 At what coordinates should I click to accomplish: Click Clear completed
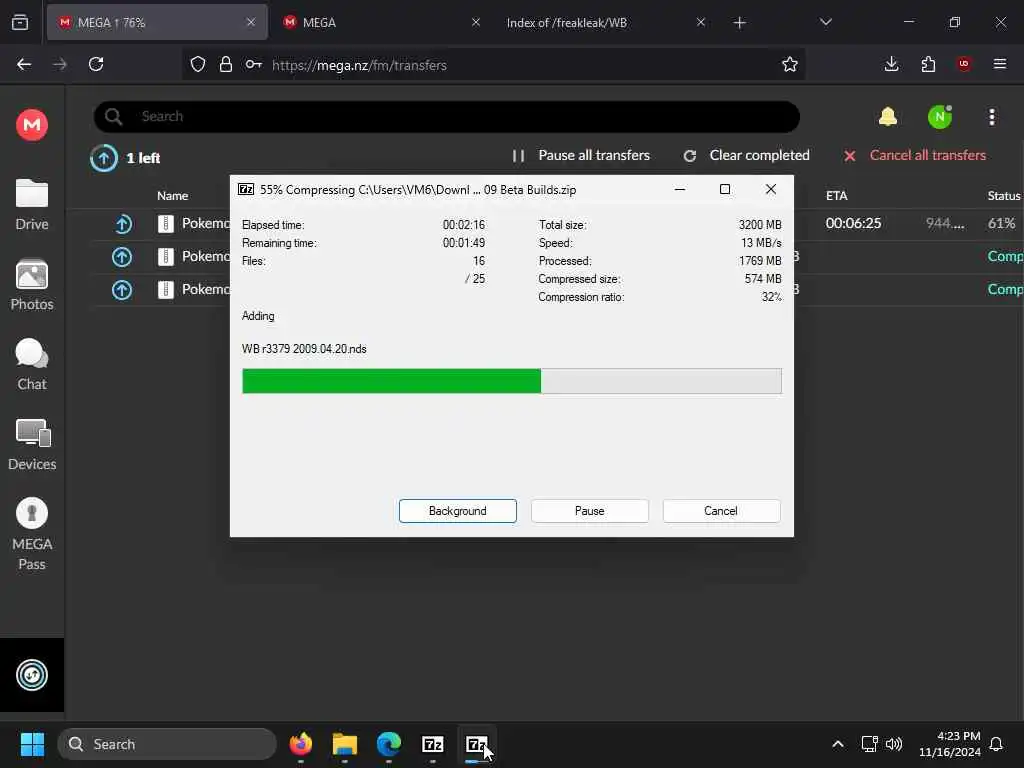click(x=746, y=155)
